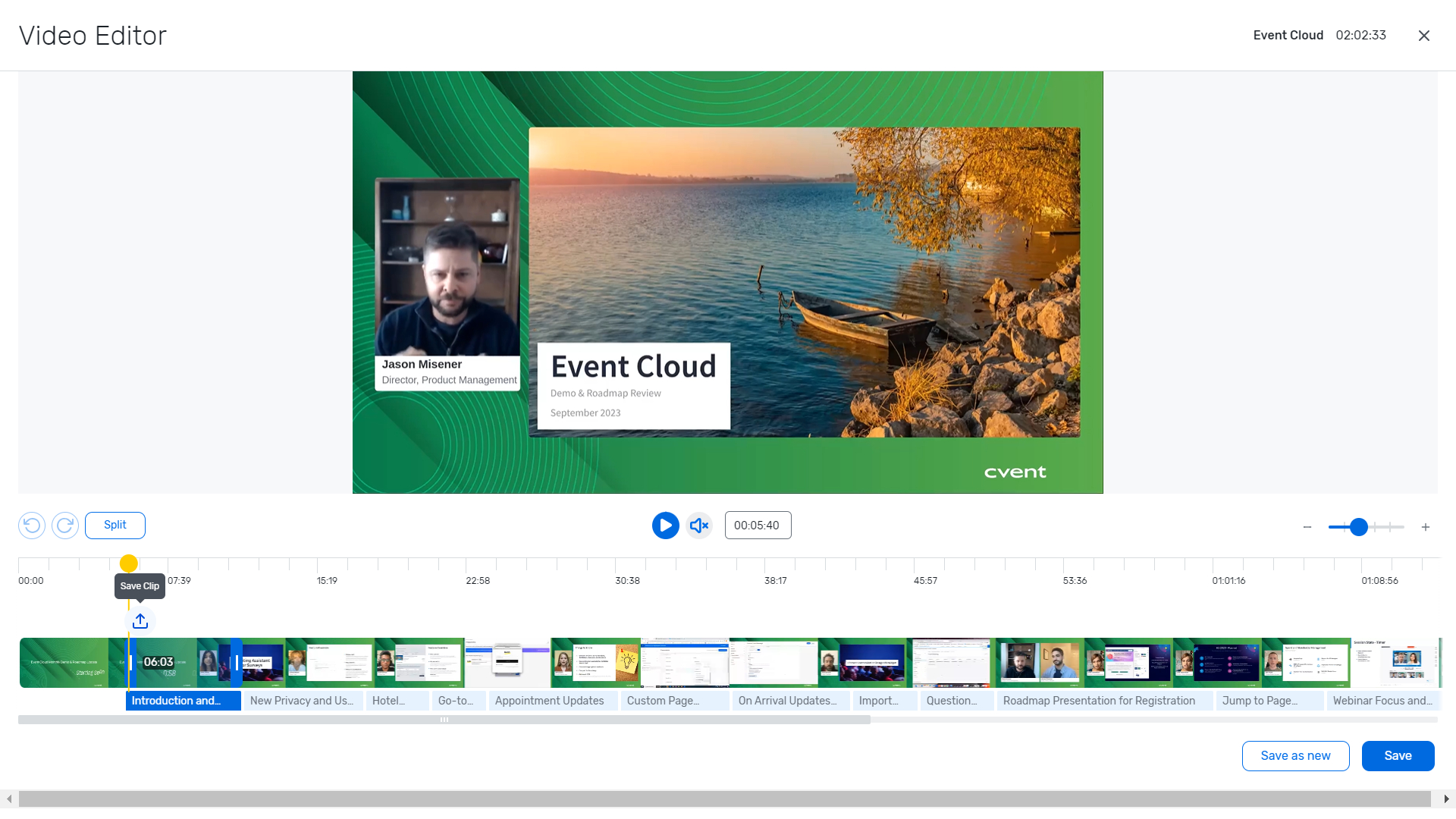Click the 01:01:16 ruler label
The width and height of the screenshot is (1456, 819).
pyautogui.click(x=1228, y=581)
